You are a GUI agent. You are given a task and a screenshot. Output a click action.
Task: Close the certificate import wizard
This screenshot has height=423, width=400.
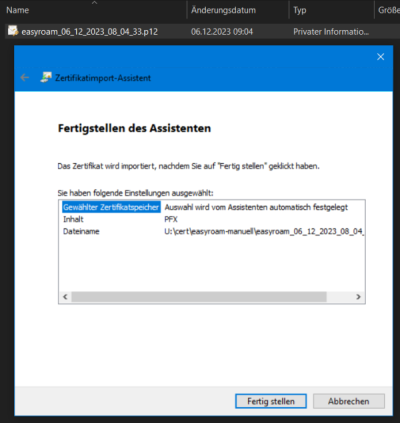[380, 57]
